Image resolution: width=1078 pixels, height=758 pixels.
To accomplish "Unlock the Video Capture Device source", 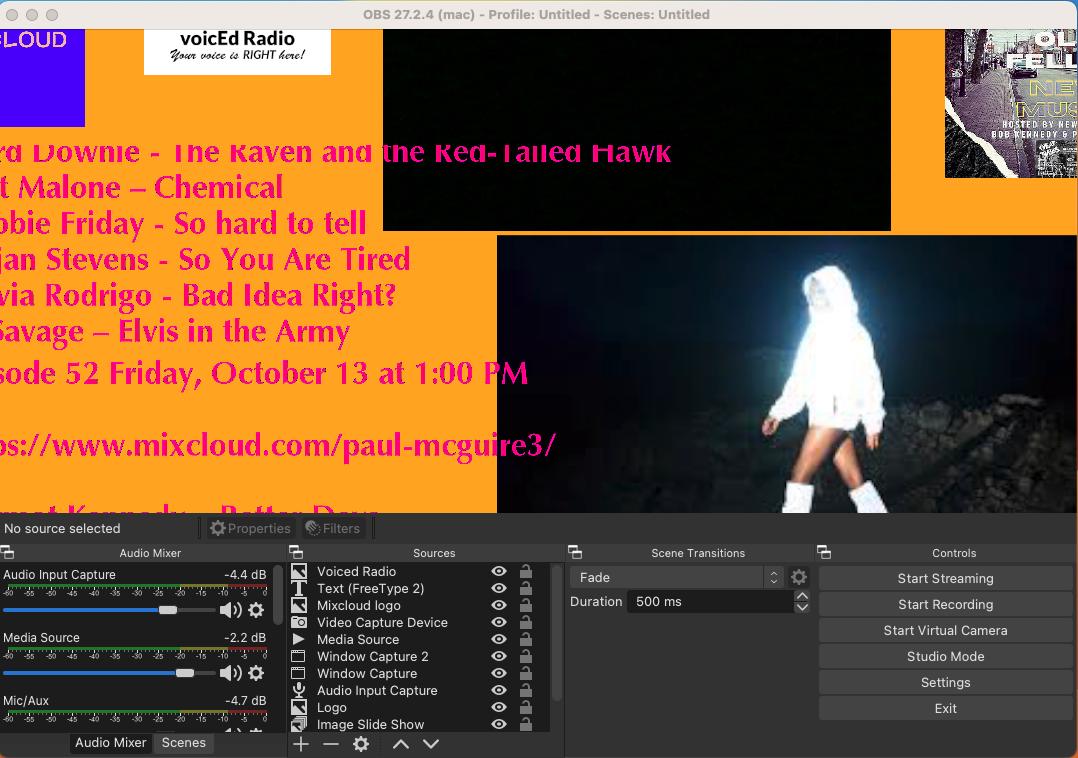I will [525, 623].
